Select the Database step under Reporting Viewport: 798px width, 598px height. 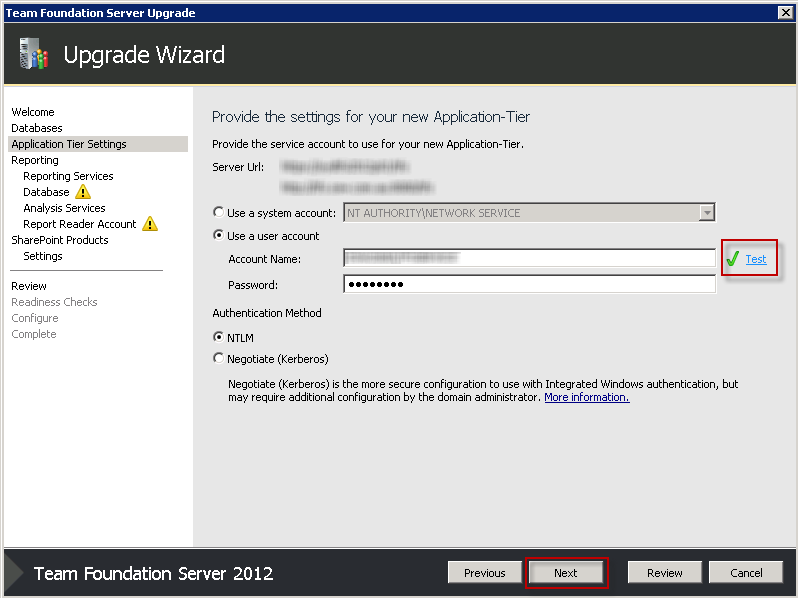(x=46, y=192)
